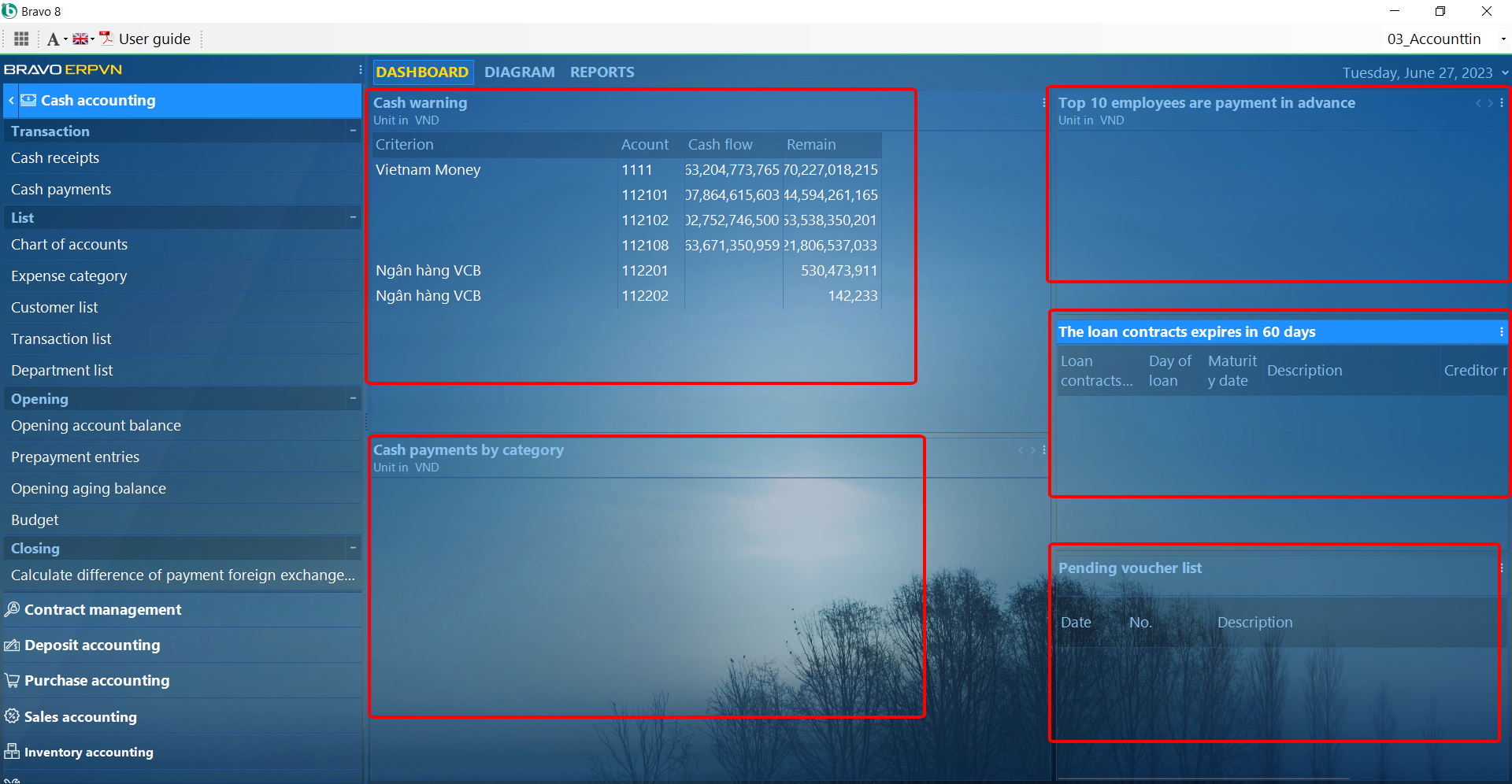The height and width of the screenshot is (784, 1512).
Task: Click the Remain column header
Action: tap(811, 145)
